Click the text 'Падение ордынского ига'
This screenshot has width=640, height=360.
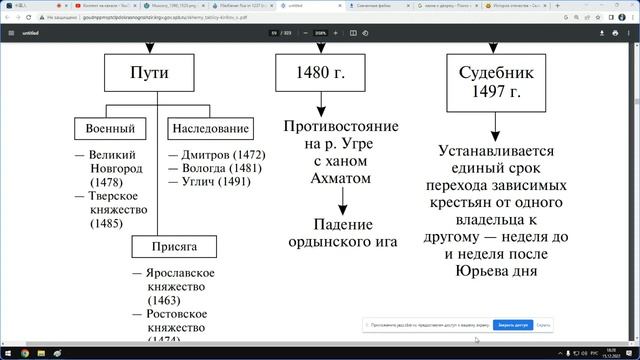[343, 233]
